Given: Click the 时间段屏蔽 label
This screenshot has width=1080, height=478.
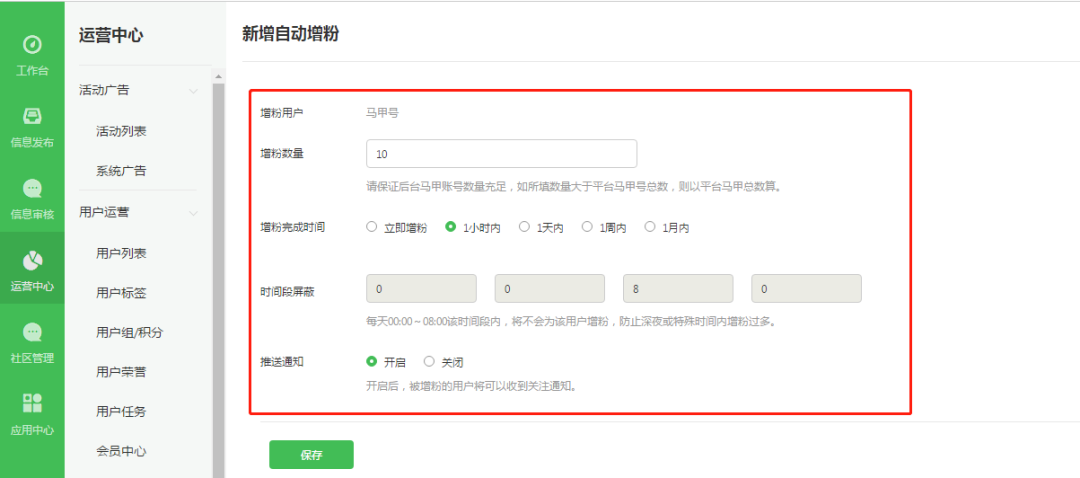Looking at the screenshot, I should pyautogui.click(x=287, y=291).
